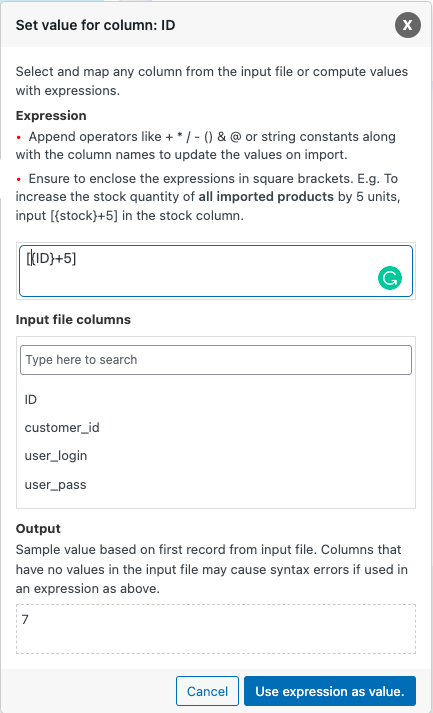Open the Grammarly icon in expression box
Image resolution: width=433 pixels, height=713 pixels.
coord(390,278)
